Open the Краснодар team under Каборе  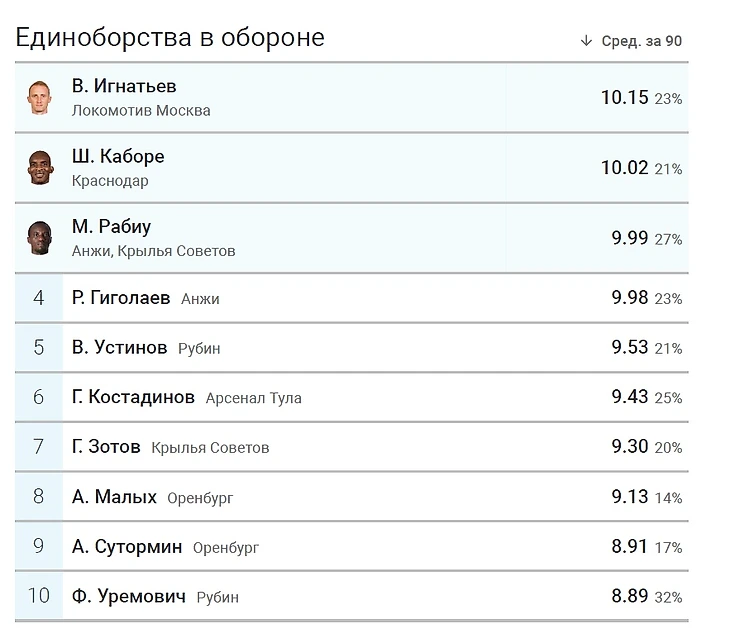click(110, 181)
